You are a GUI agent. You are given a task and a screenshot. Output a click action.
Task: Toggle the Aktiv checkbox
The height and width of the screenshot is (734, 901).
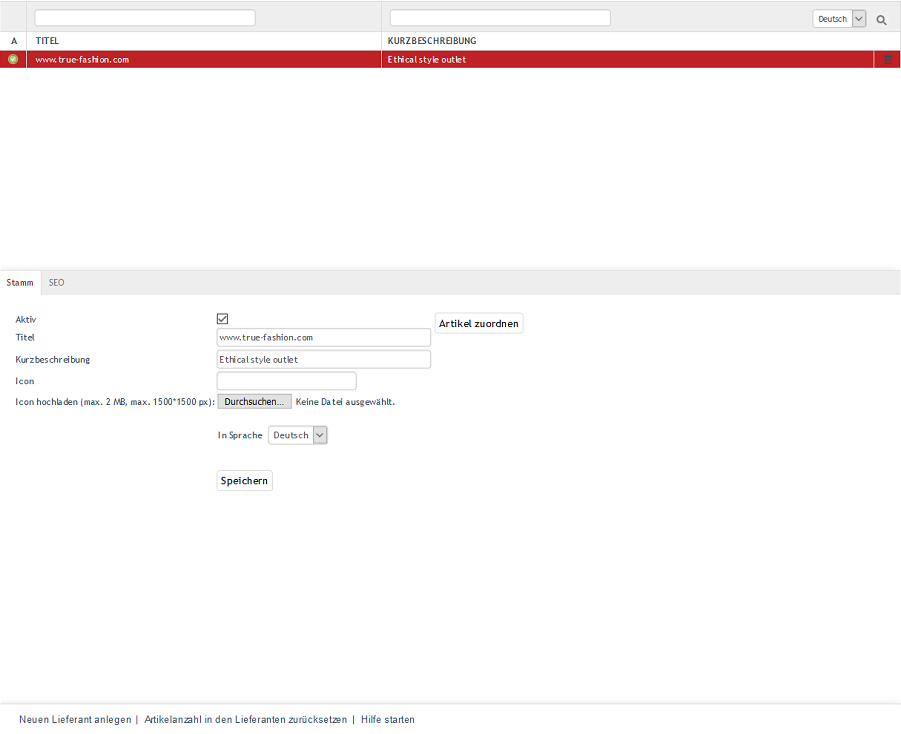223,319
